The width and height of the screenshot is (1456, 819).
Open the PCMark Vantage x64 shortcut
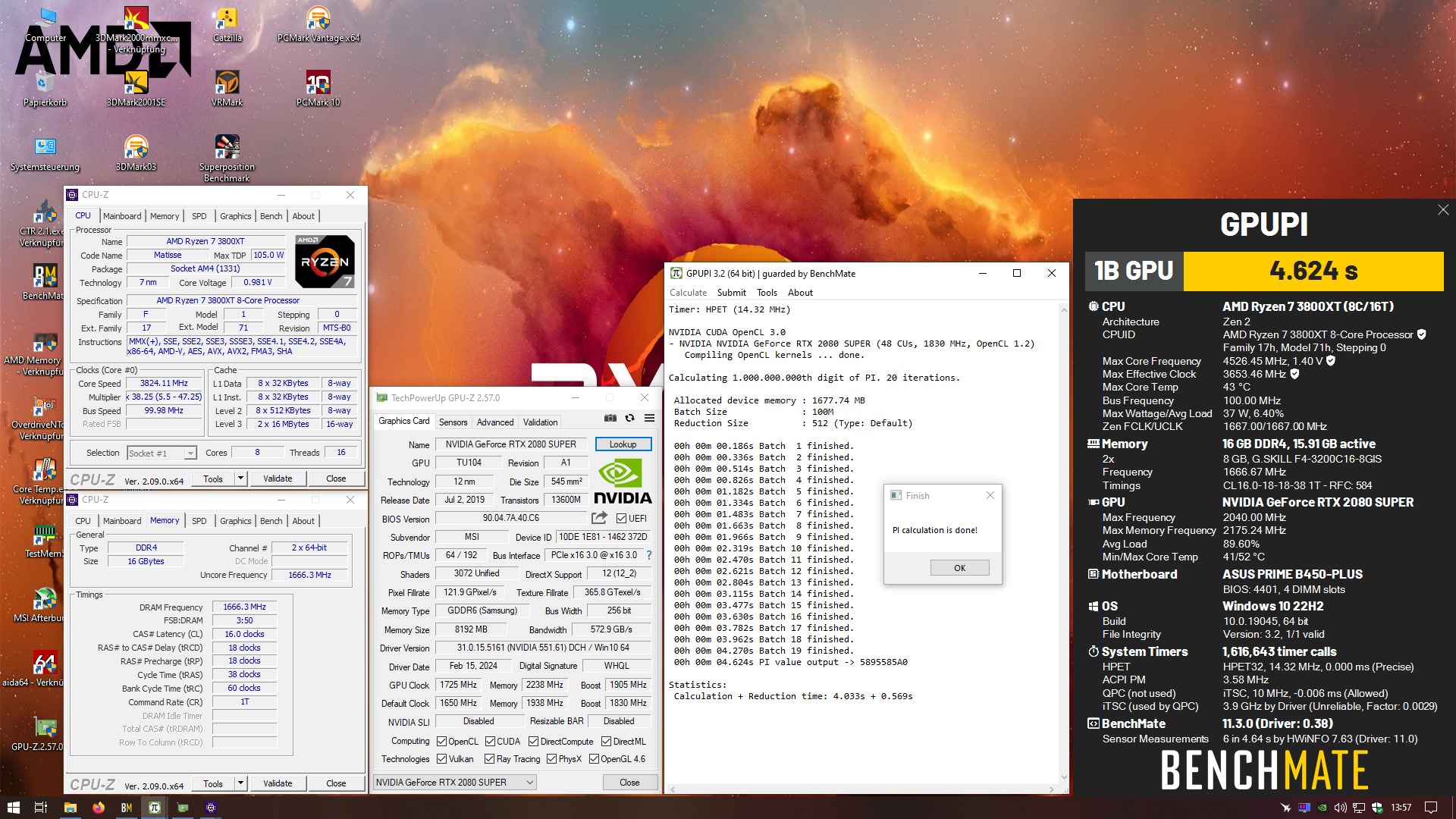[318, 24]
